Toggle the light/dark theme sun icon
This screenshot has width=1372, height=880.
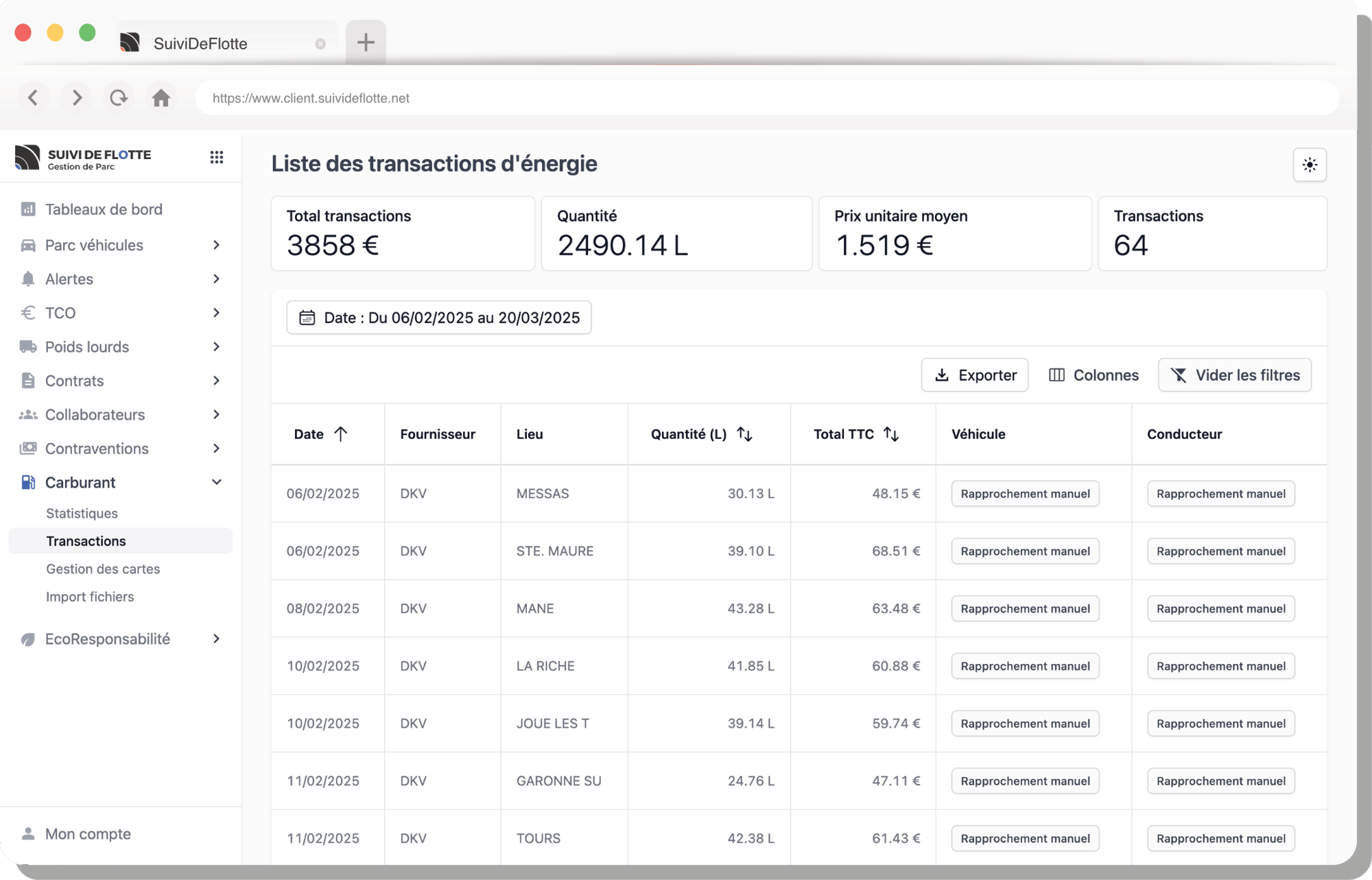pyautogui.click(x=1310, y=165)
